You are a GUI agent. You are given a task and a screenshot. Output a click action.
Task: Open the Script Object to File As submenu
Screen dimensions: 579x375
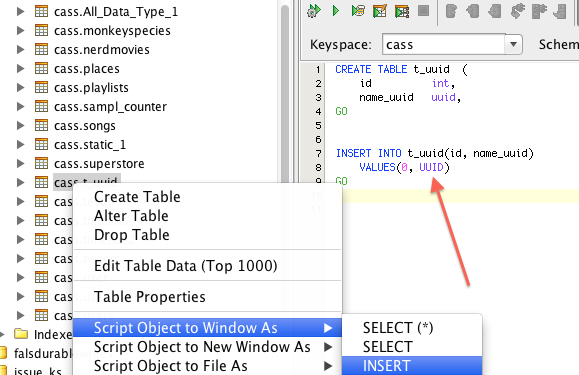207,366
